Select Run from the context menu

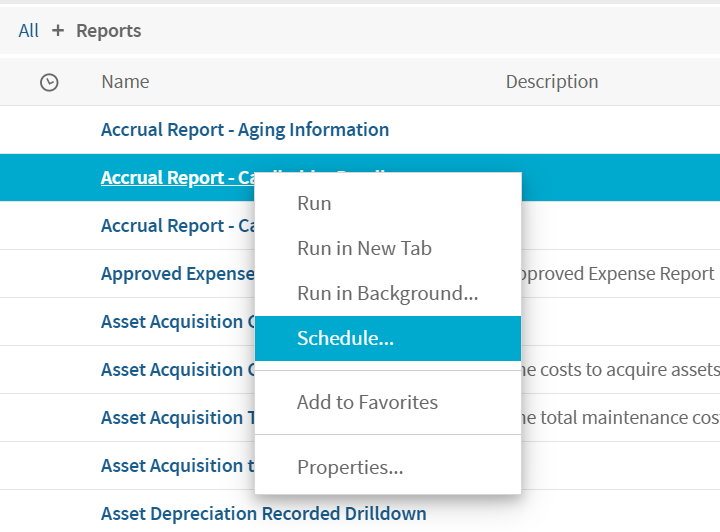[x=314, y=203]
